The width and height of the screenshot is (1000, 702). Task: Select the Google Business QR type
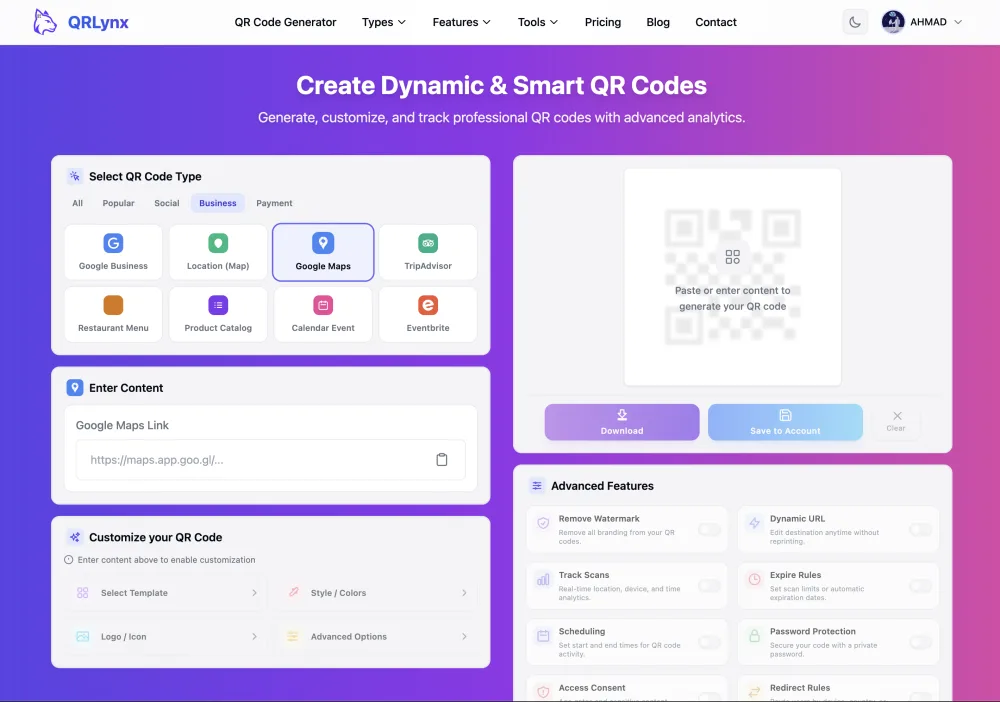point(114,252)
